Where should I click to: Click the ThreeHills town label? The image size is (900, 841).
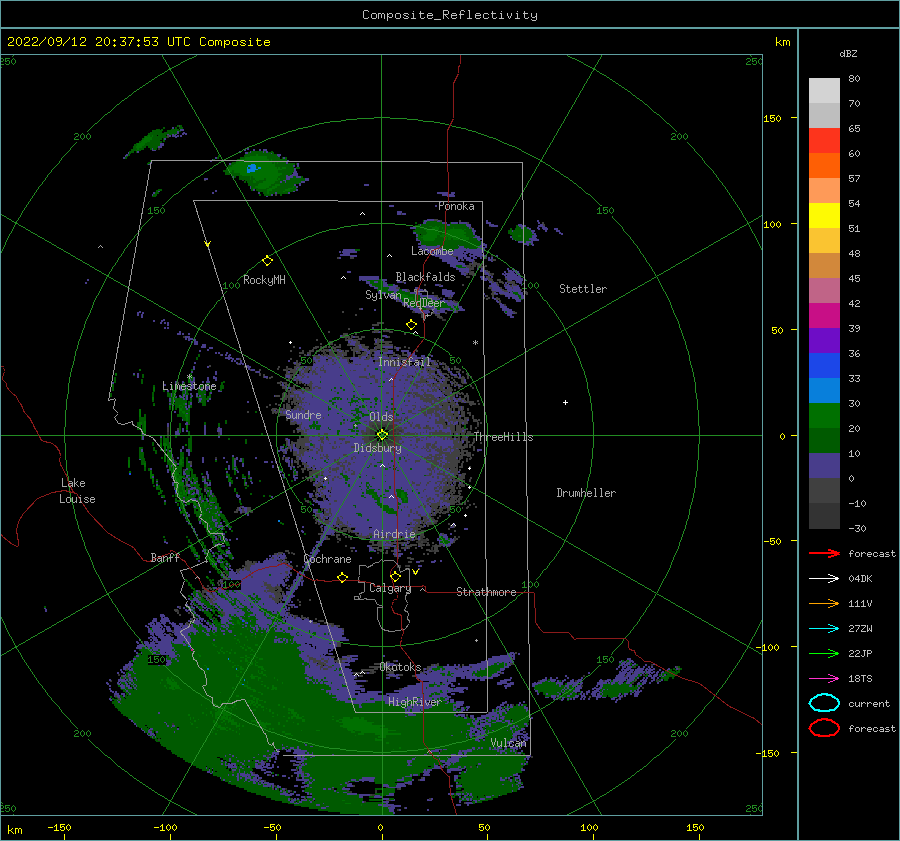(503, 437)
